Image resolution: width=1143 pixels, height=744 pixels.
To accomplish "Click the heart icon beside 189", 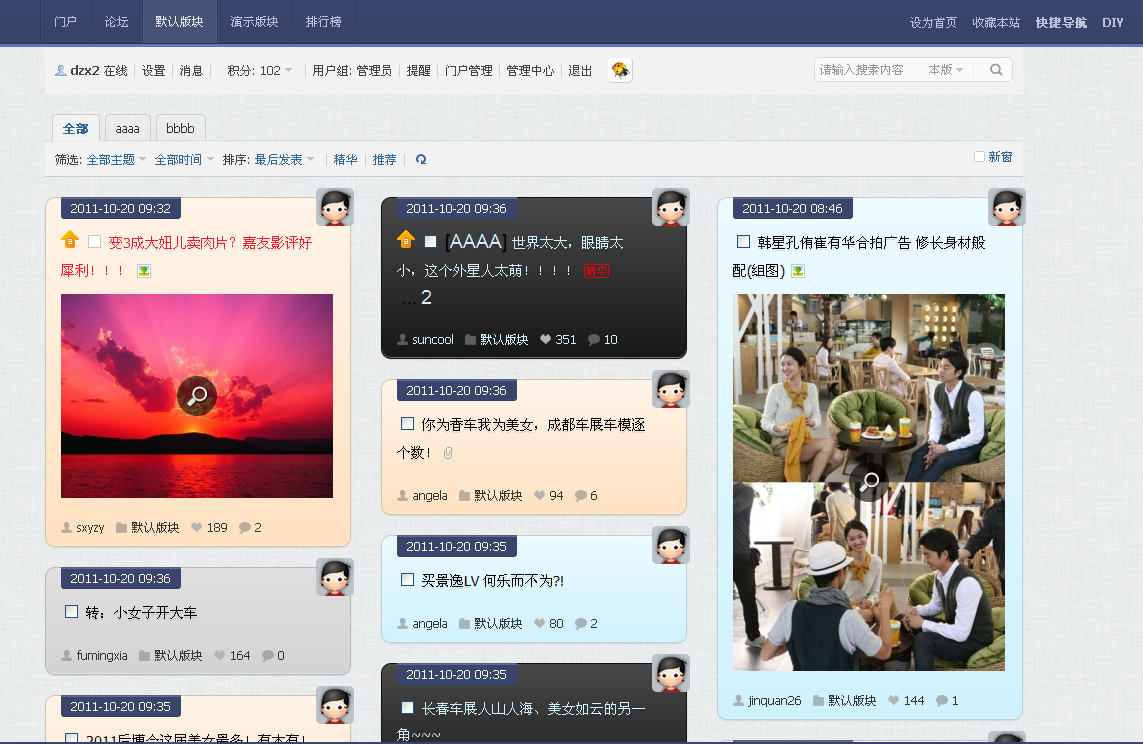I will pyautogui.click(x=197, y=528).
